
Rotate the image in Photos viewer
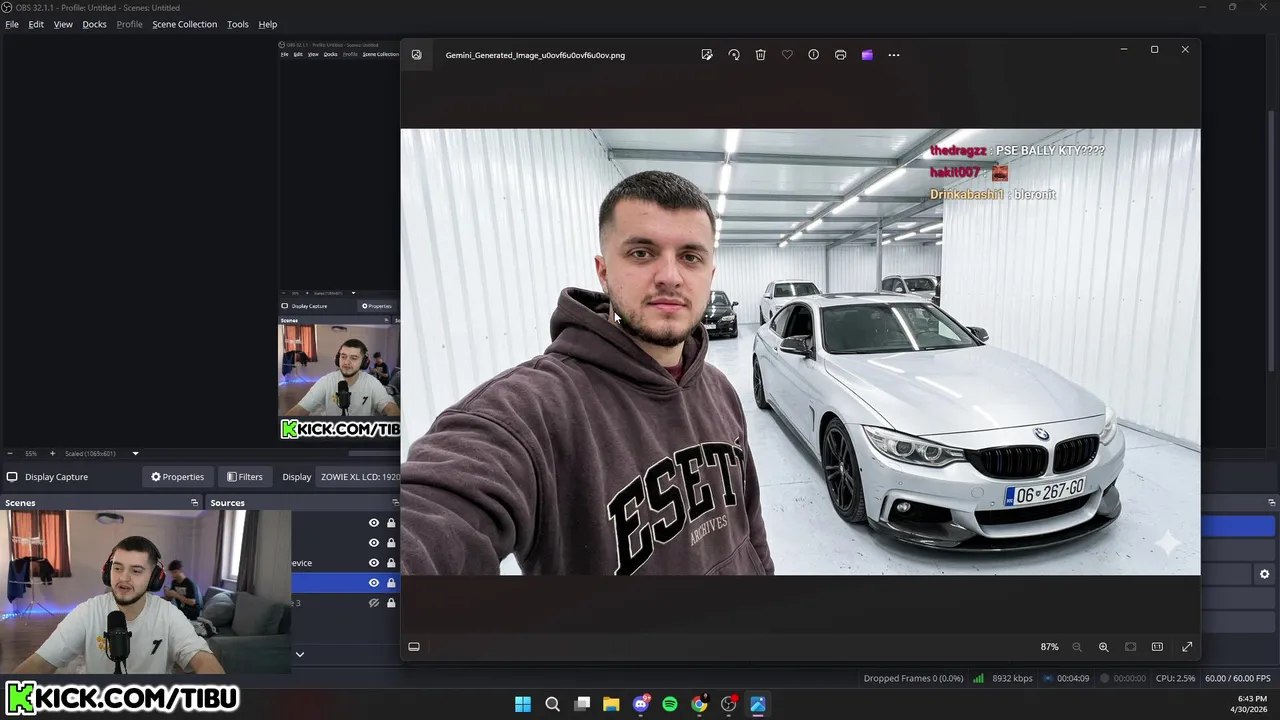click(734, 55)
